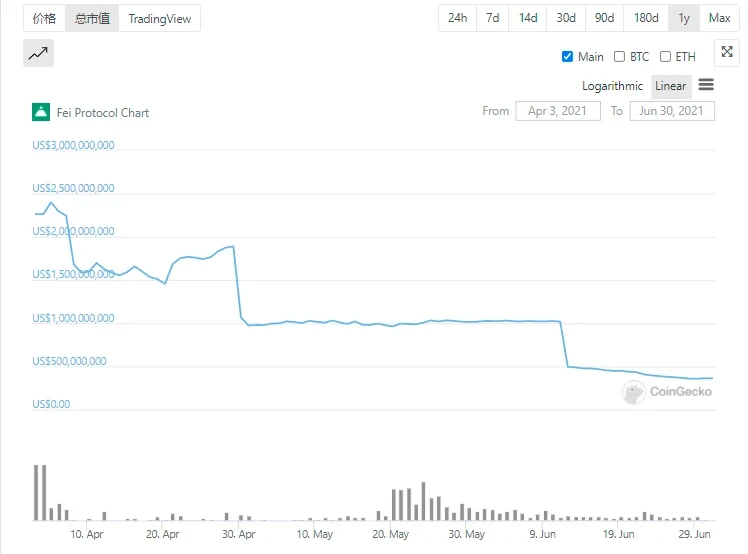Click the line chart type icon
748x554 pixels.
38,54
